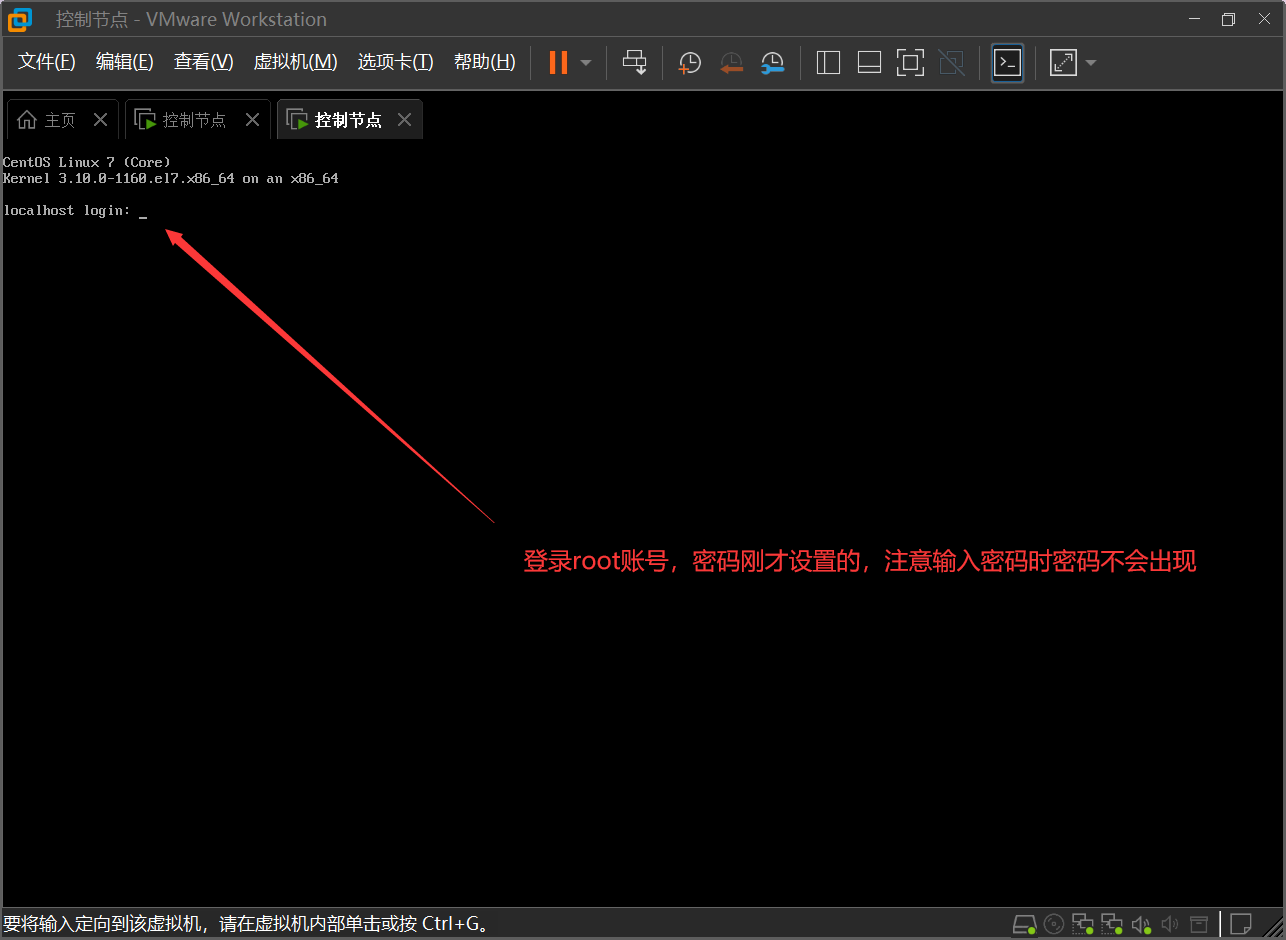Expand the stretch display dropdown arrow
The height and width of the screenshot is (940, 1286).
click(1091, 63)
